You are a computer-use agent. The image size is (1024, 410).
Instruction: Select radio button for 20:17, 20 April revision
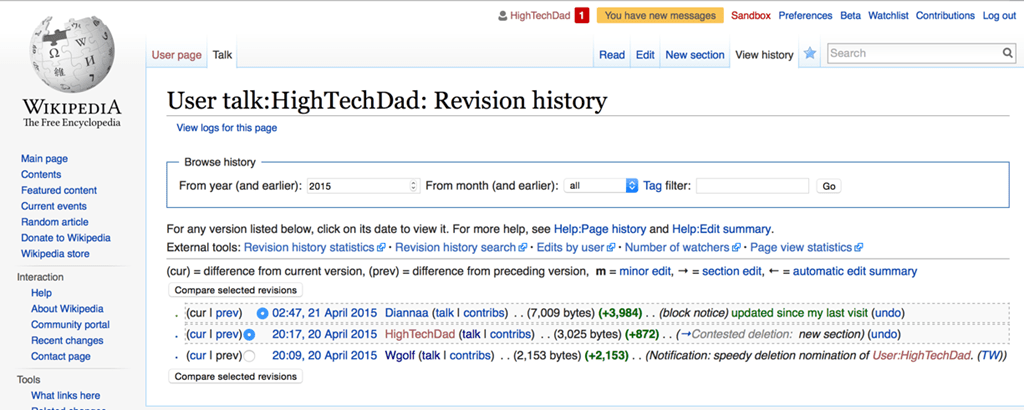[249, 335]
